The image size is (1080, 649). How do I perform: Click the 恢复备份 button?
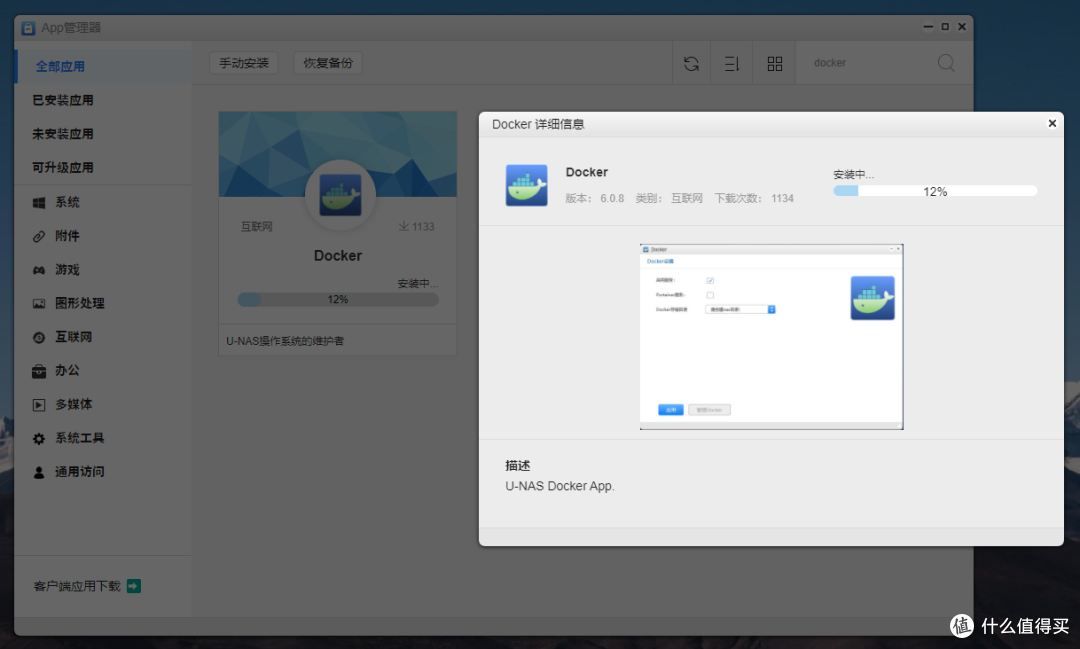pos(328,63)
